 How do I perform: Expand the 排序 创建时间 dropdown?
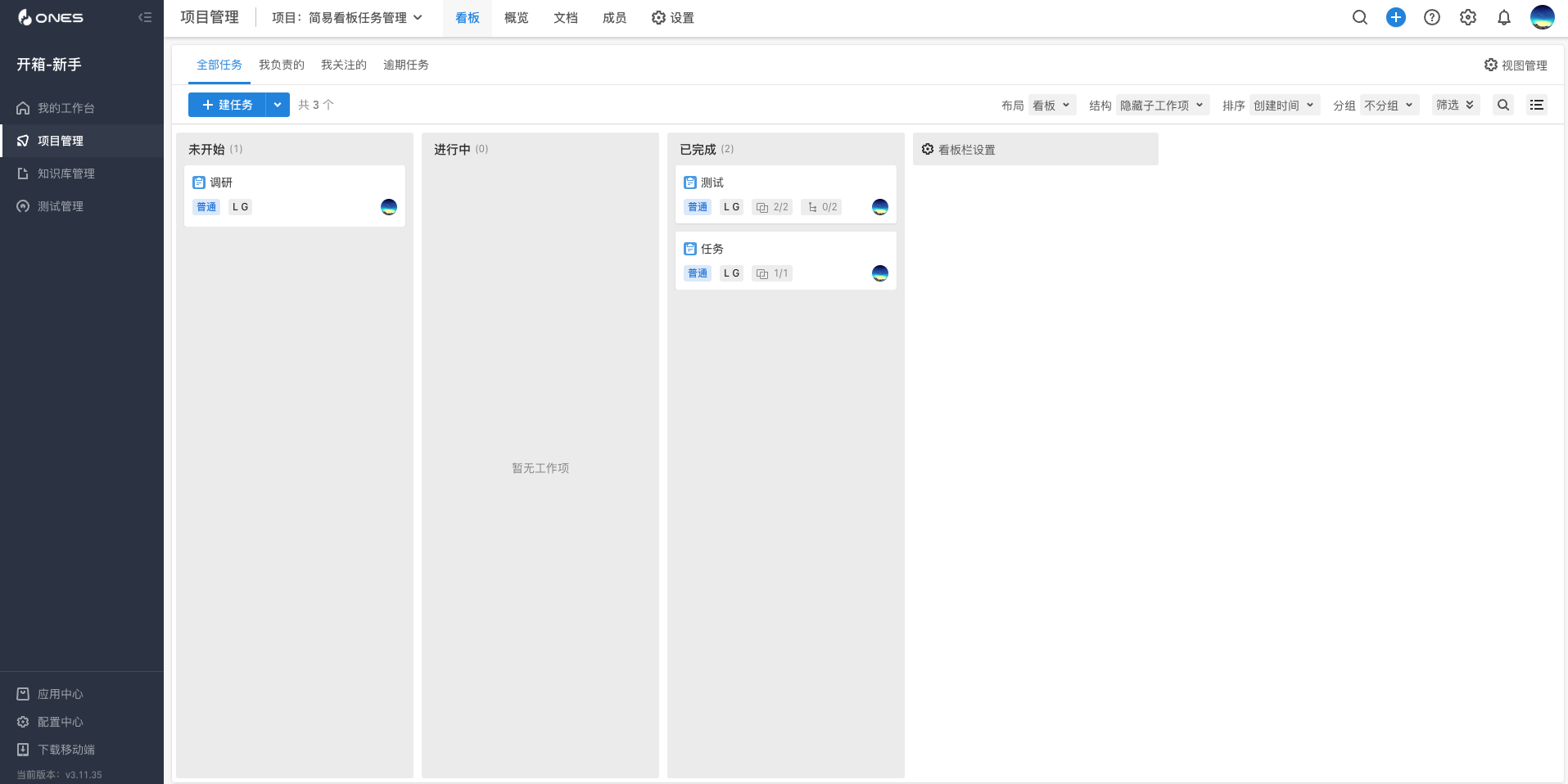(1284, 105)
